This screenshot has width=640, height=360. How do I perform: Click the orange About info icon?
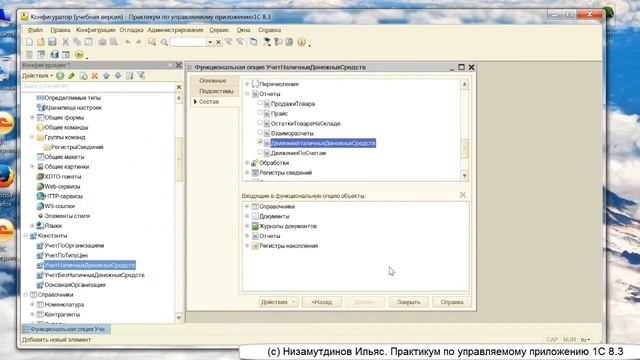tap(301, 42)
